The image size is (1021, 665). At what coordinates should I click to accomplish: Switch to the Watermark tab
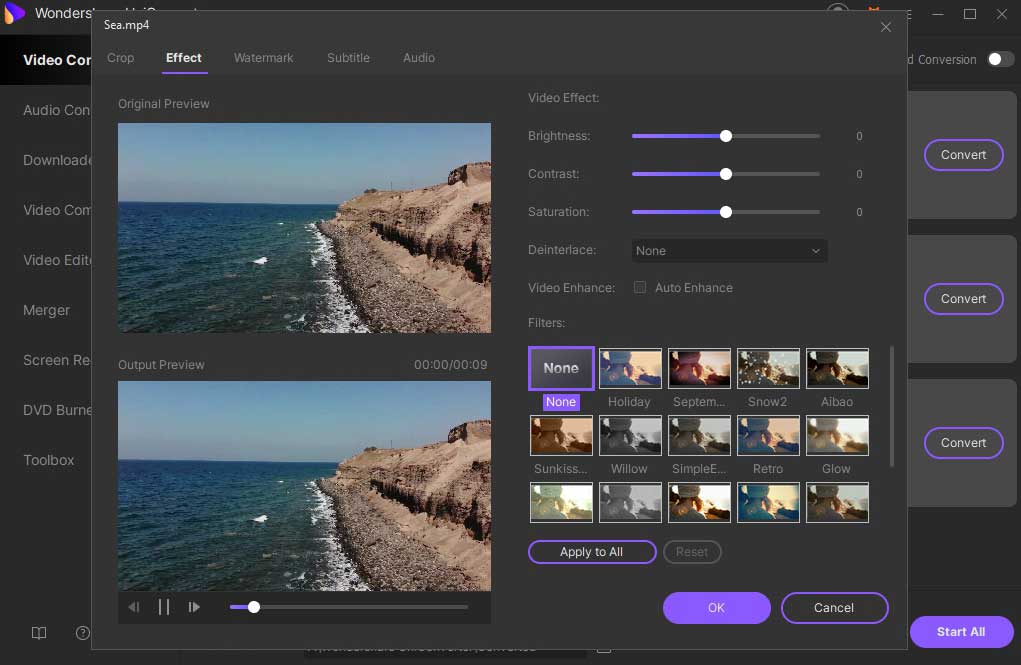[263, 58]
